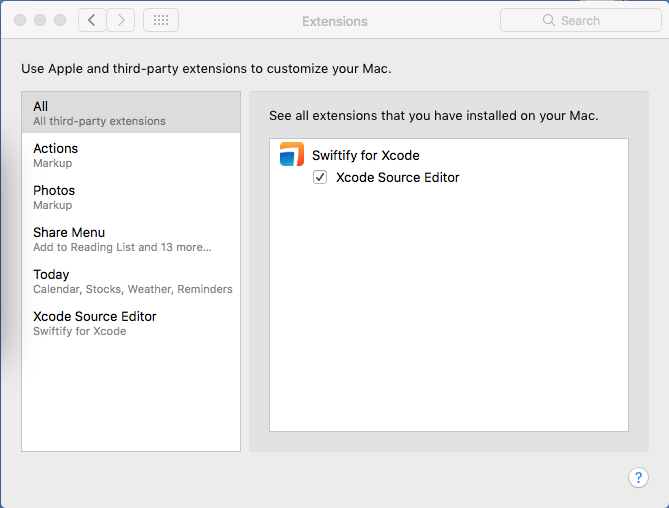Select the All extensions category
This screenshot has width=669, height=508.
[x=131, y=113]
